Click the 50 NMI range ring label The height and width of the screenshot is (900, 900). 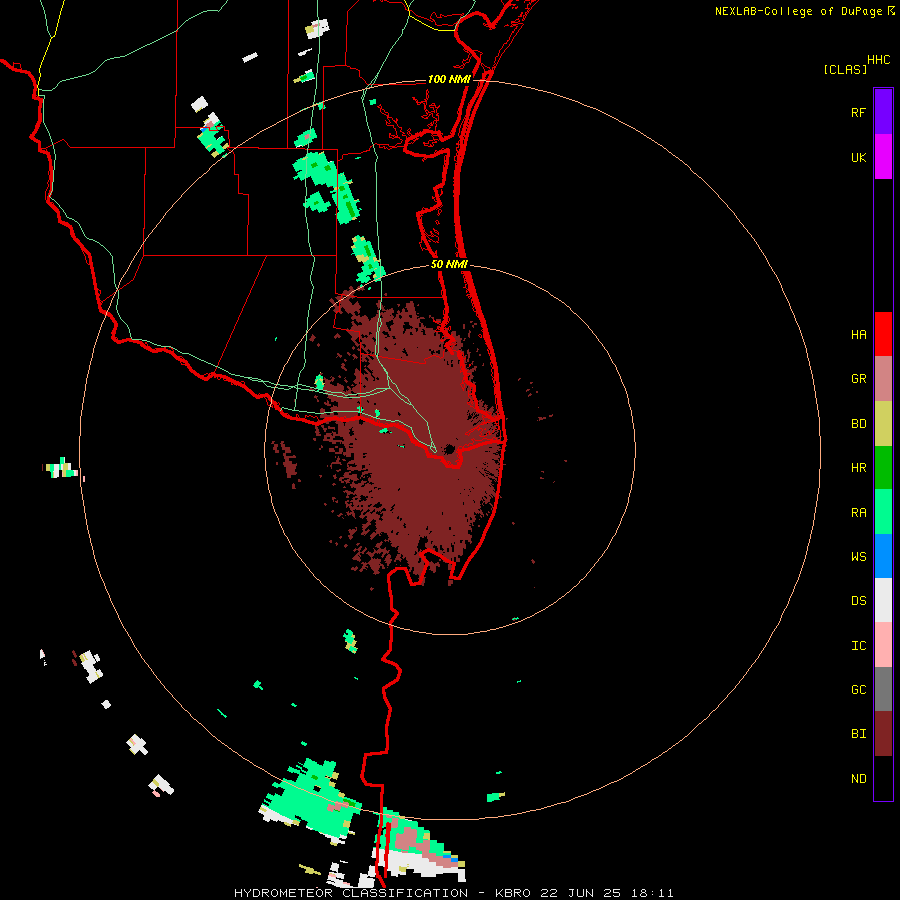click(449, 264)
